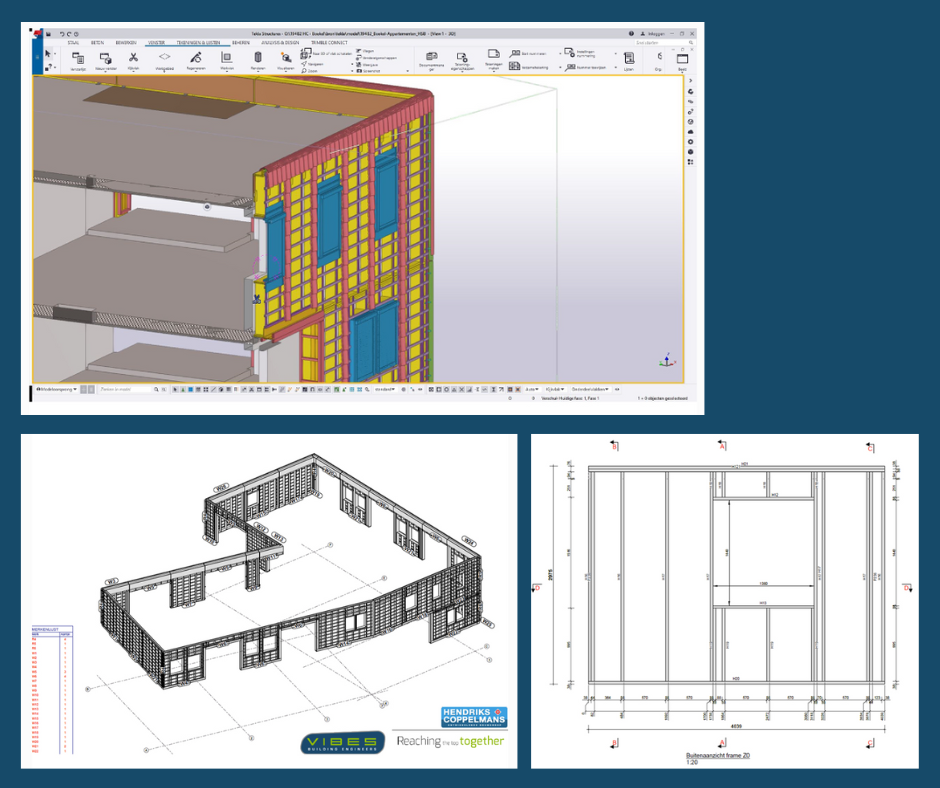
Task: Click the Lijsten reports icon
Action: click(629, 60)
